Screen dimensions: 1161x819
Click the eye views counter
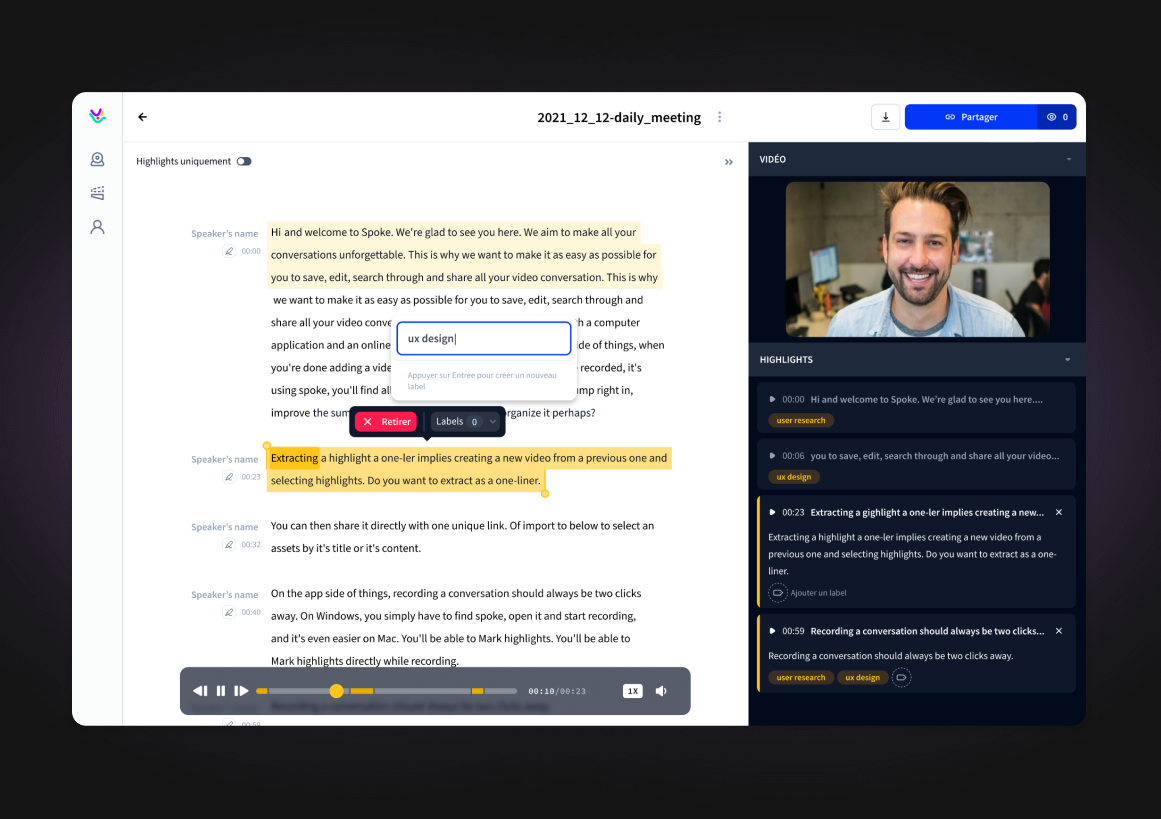click(1057, 117)
